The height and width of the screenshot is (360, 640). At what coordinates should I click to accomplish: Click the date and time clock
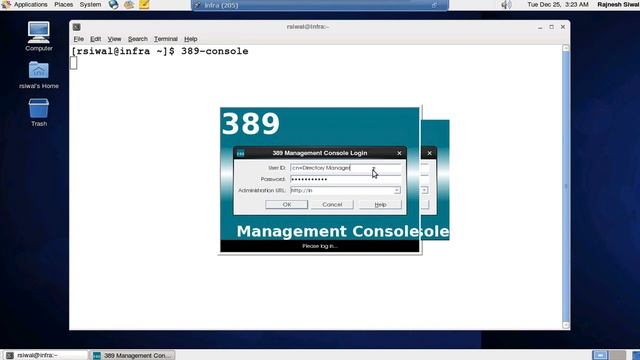[558, 4]
